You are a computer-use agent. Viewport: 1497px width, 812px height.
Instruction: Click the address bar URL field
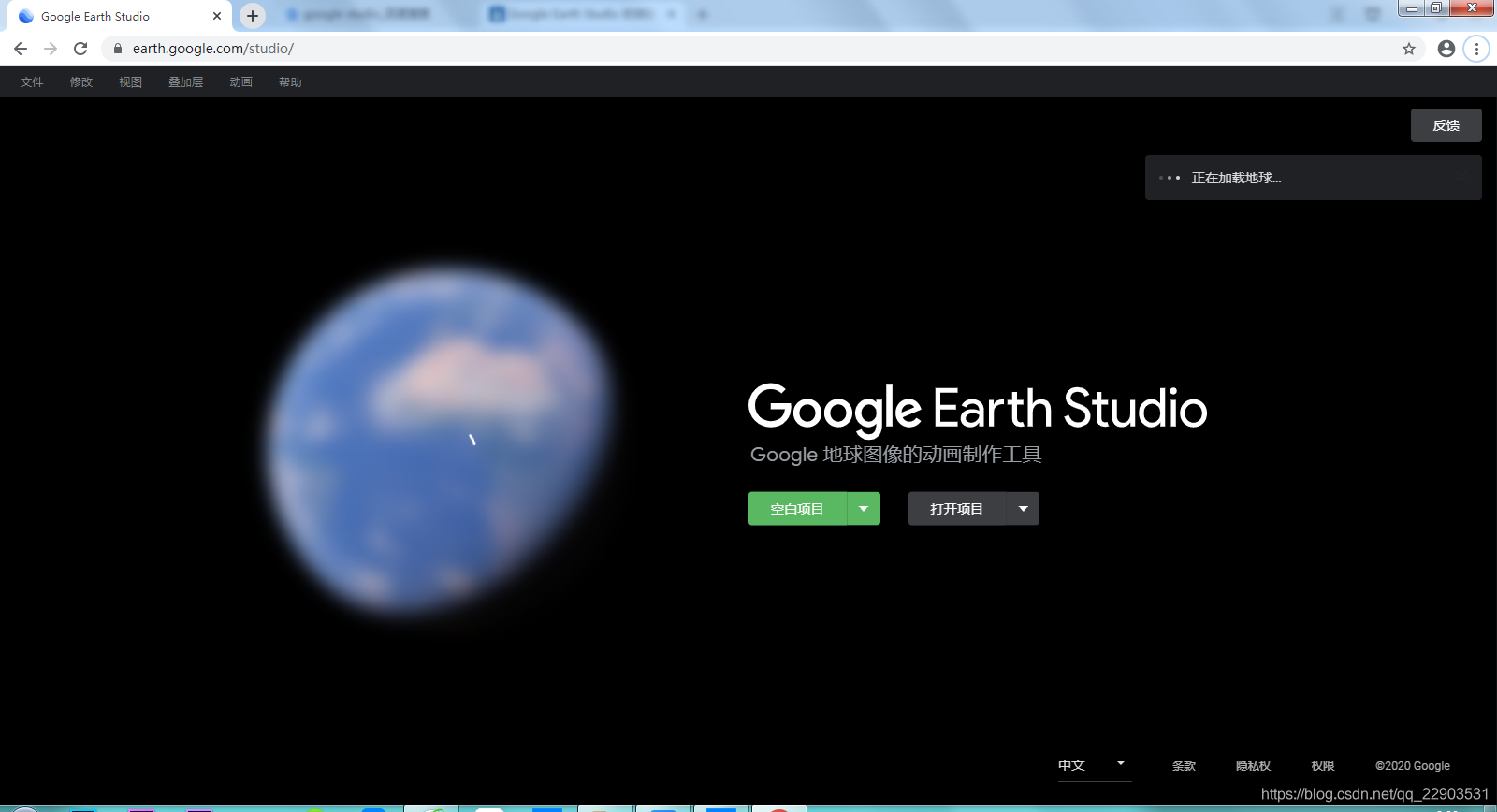(763, 49)
